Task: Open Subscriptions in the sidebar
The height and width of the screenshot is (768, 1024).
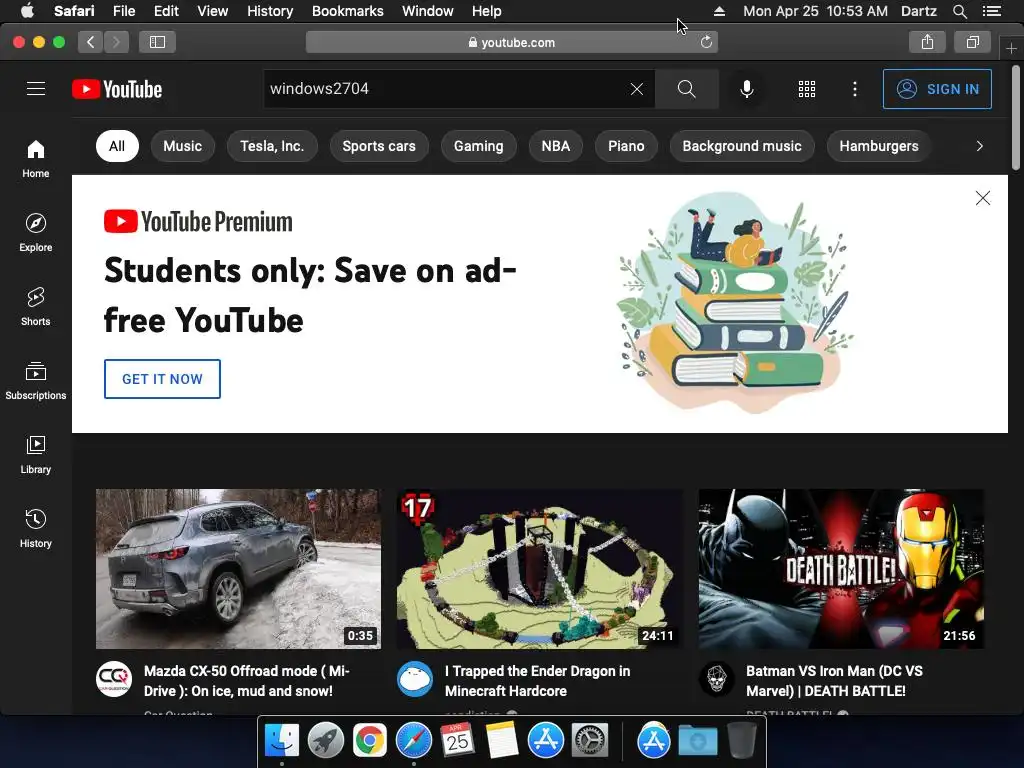Action: click(x=36, y=380)
